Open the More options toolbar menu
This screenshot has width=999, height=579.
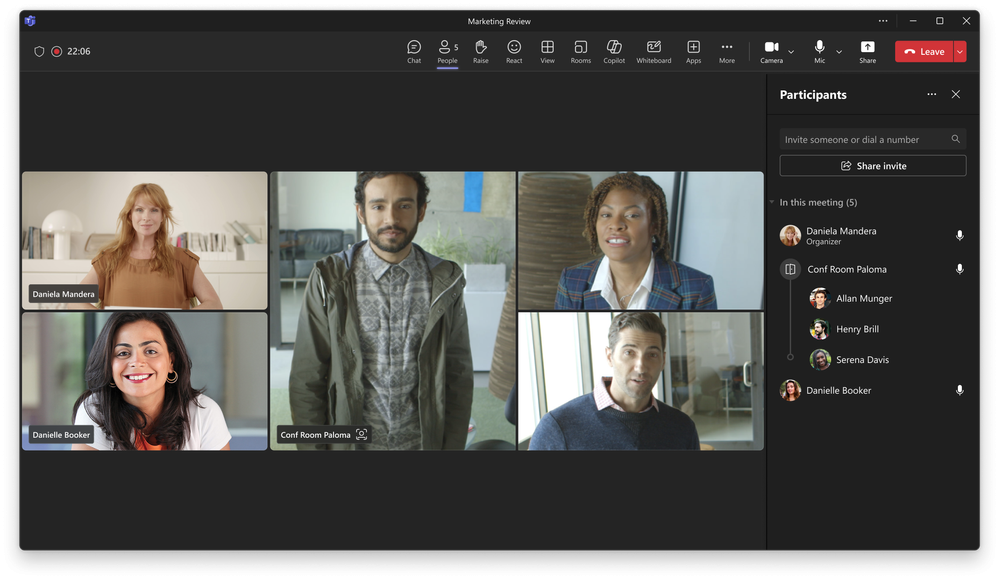727,51
